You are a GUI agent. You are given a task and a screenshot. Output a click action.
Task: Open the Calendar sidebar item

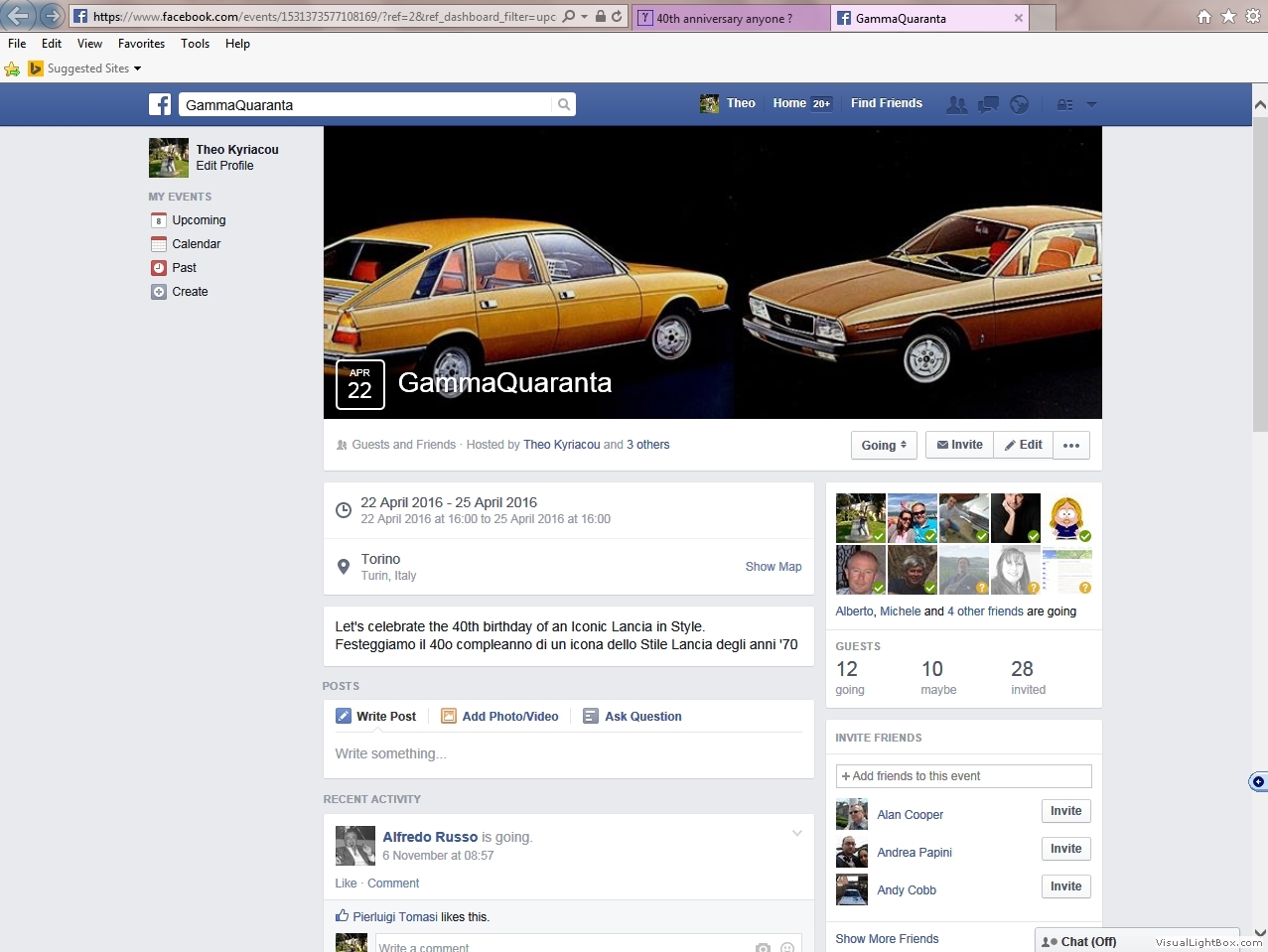coord(197,244)
